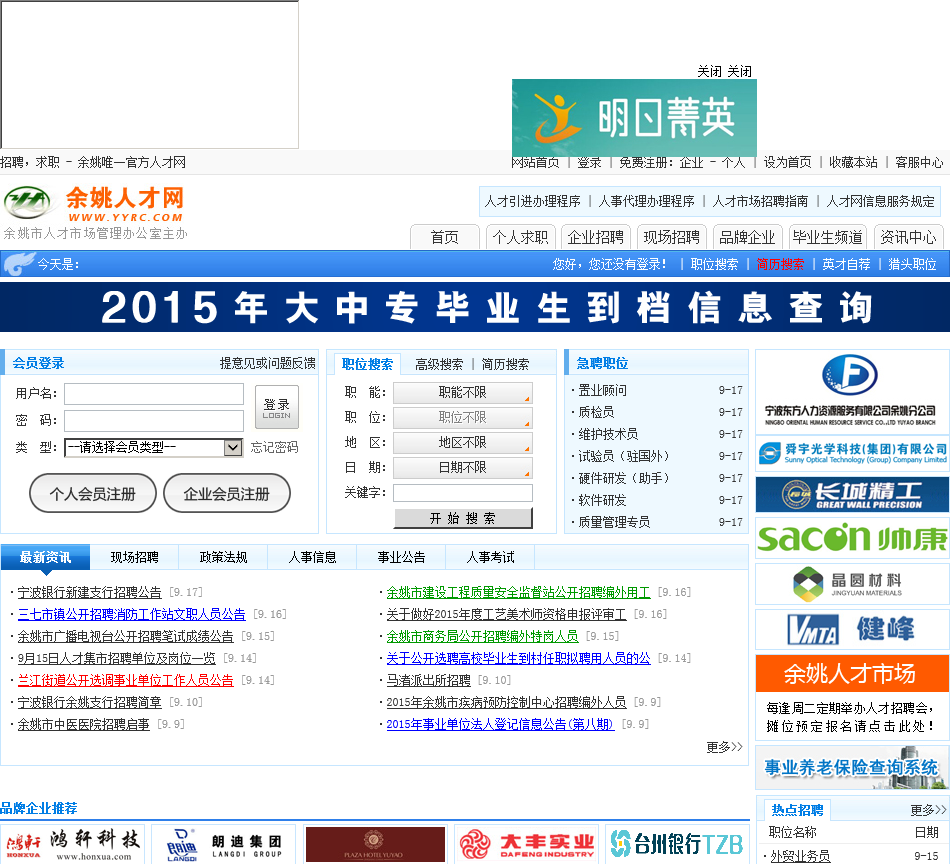Open the 职位不限 dropdown
Viewport: 950px width, 864px height.
463,417
